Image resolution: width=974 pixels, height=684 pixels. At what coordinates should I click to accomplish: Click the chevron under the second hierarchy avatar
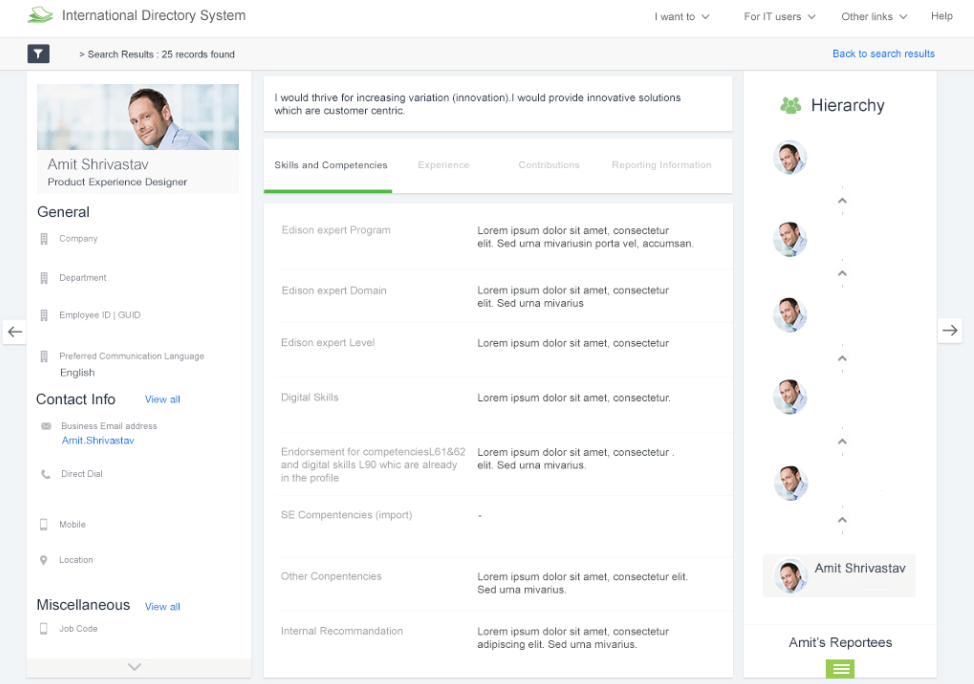(x=842, y=273)
